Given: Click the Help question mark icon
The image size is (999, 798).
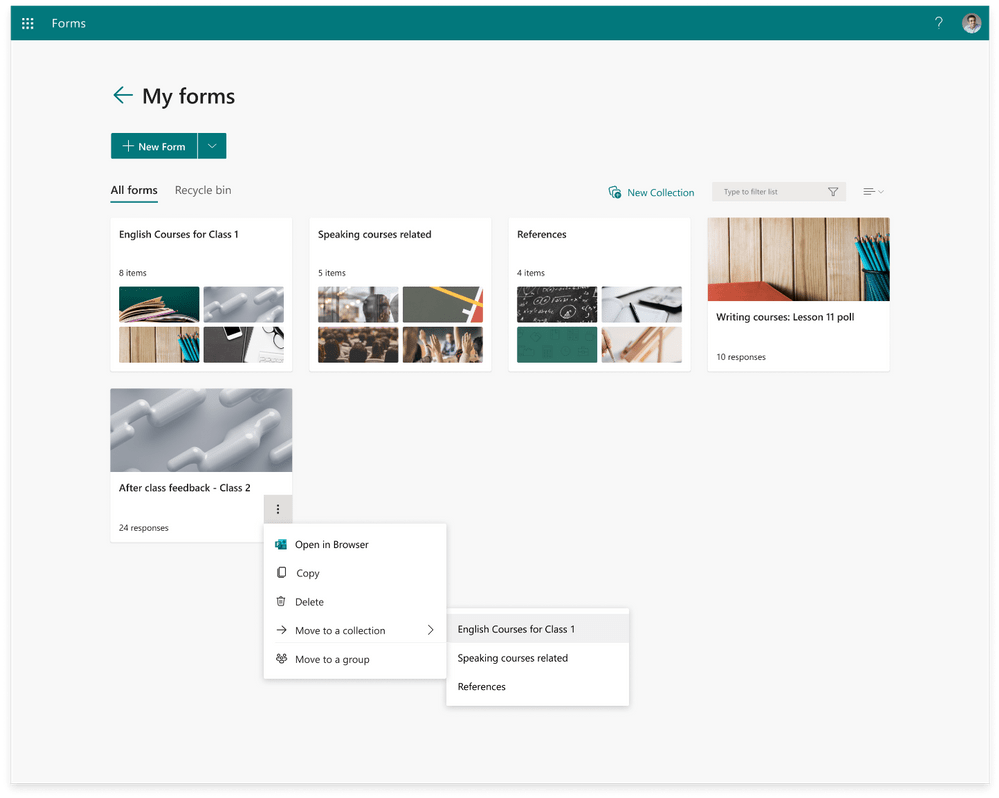Looking at the screenshot, I should coord(938,22).
